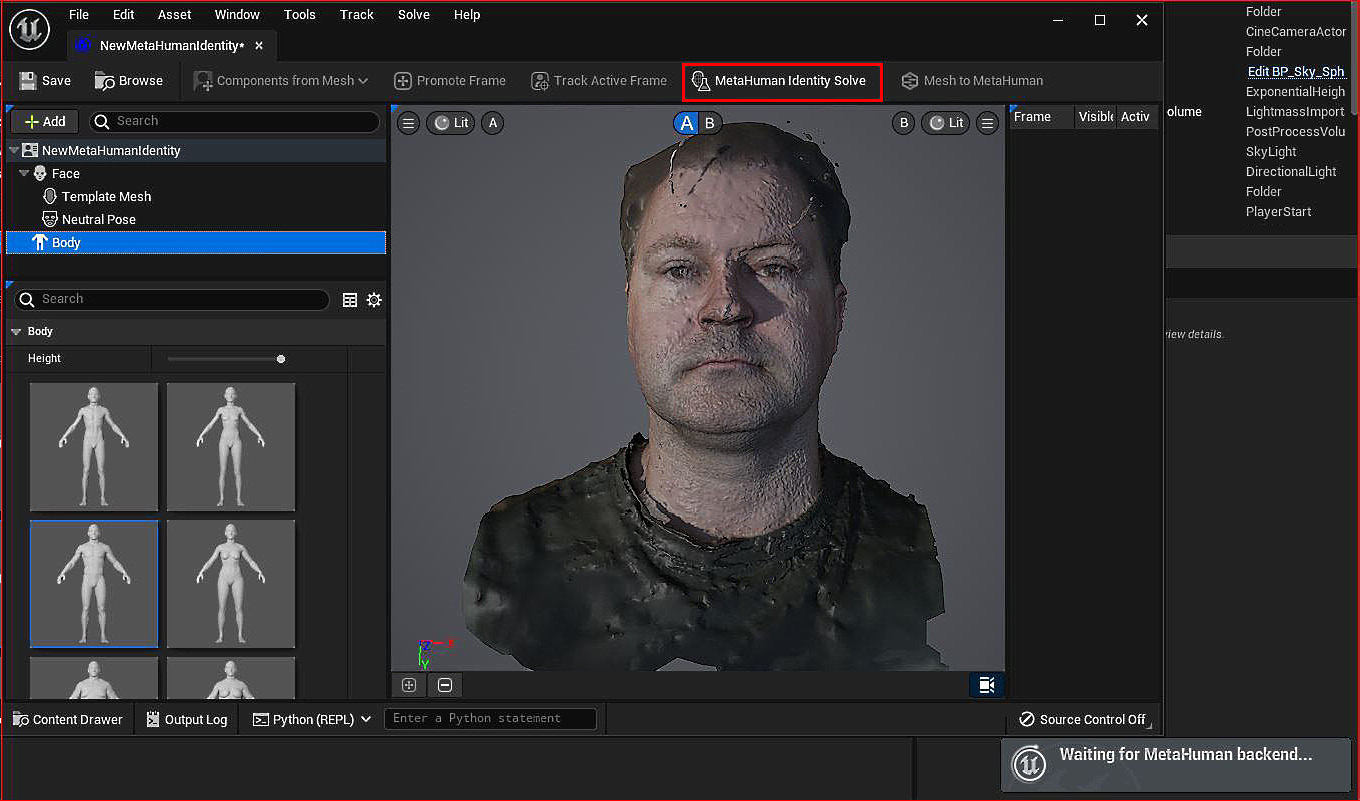Click the Visible column header

pos(1096,117)
